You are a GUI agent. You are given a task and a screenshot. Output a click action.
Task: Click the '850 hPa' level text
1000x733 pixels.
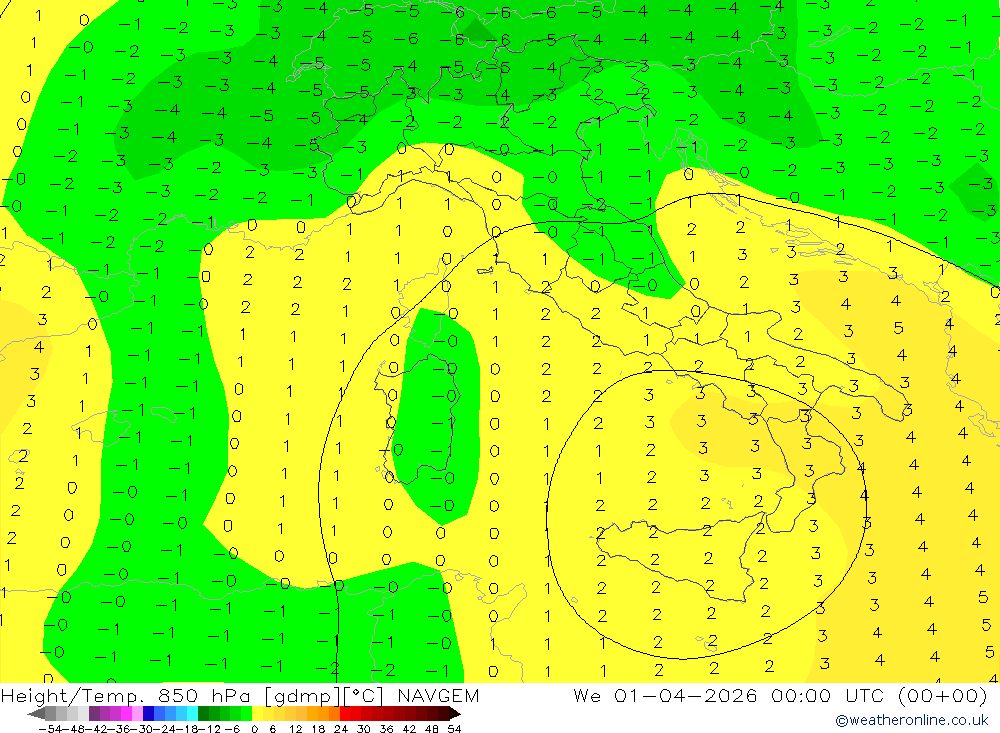[205, 695]
